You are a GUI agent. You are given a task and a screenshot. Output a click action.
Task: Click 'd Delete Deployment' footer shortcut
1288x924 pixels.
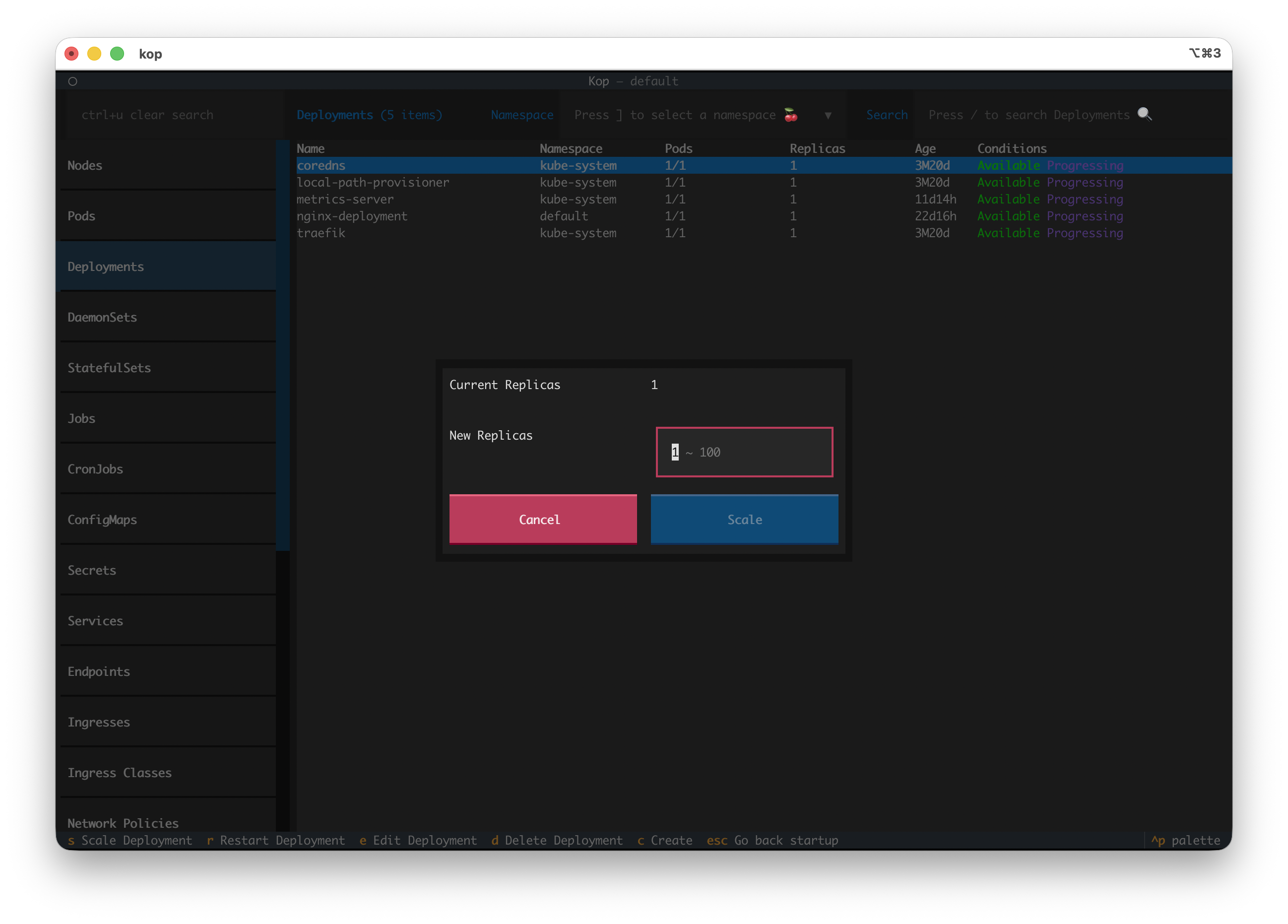557,840
